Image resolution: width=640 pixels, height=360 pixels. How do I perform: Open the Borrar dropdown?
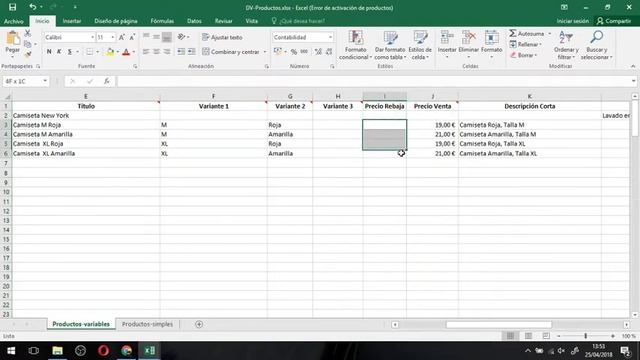[524, 55]
